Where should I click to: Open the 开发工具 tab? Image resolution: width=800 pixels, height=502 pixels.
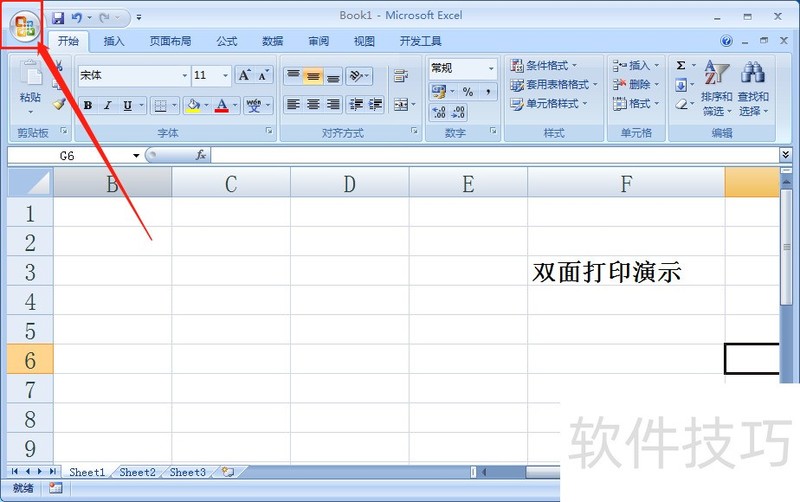pos(420,41)
